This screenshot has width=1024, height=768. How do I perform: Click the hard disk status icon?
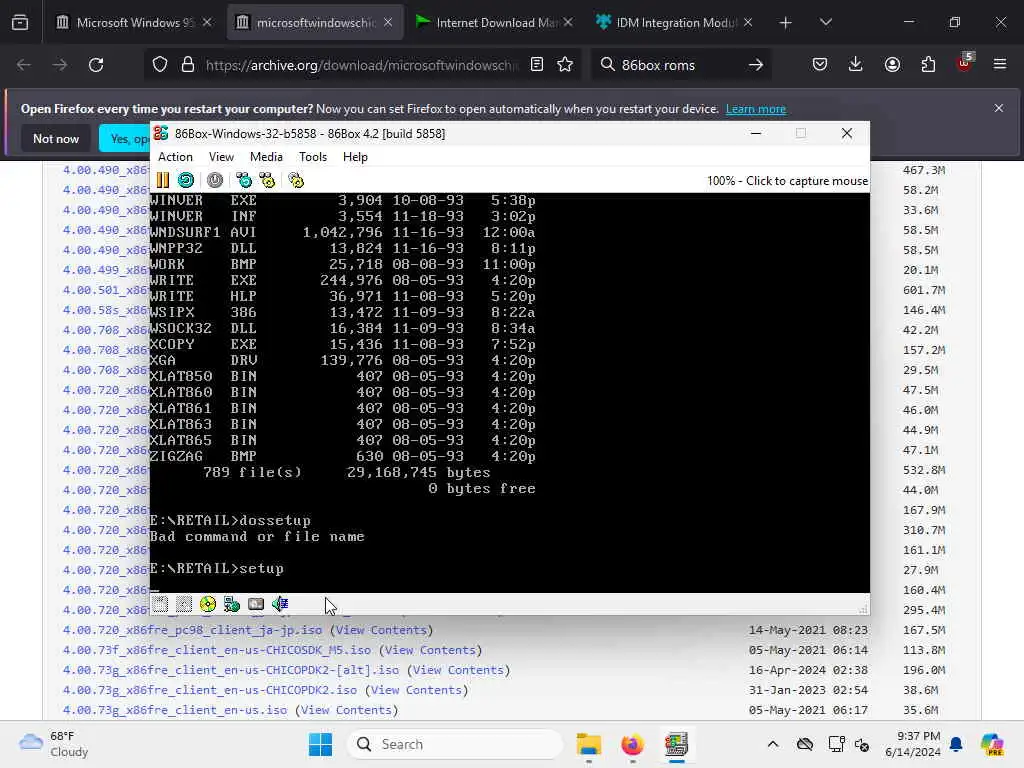(256, 604)
